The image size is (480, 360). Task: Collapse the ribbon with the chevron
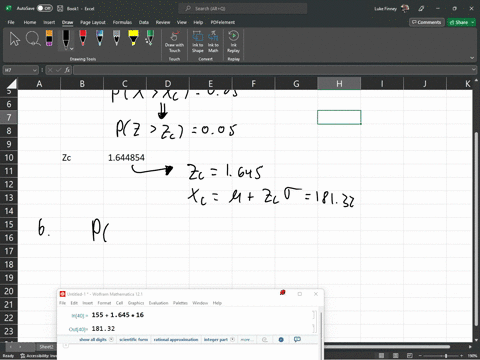(x=472, y=58)
